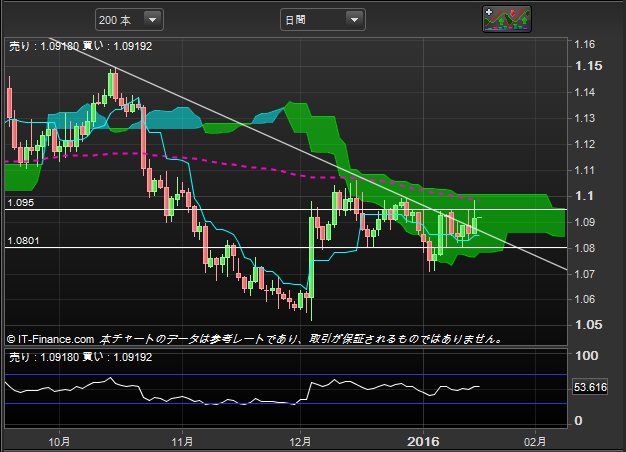Click the RSI panel sell/buy quote text

81,357
